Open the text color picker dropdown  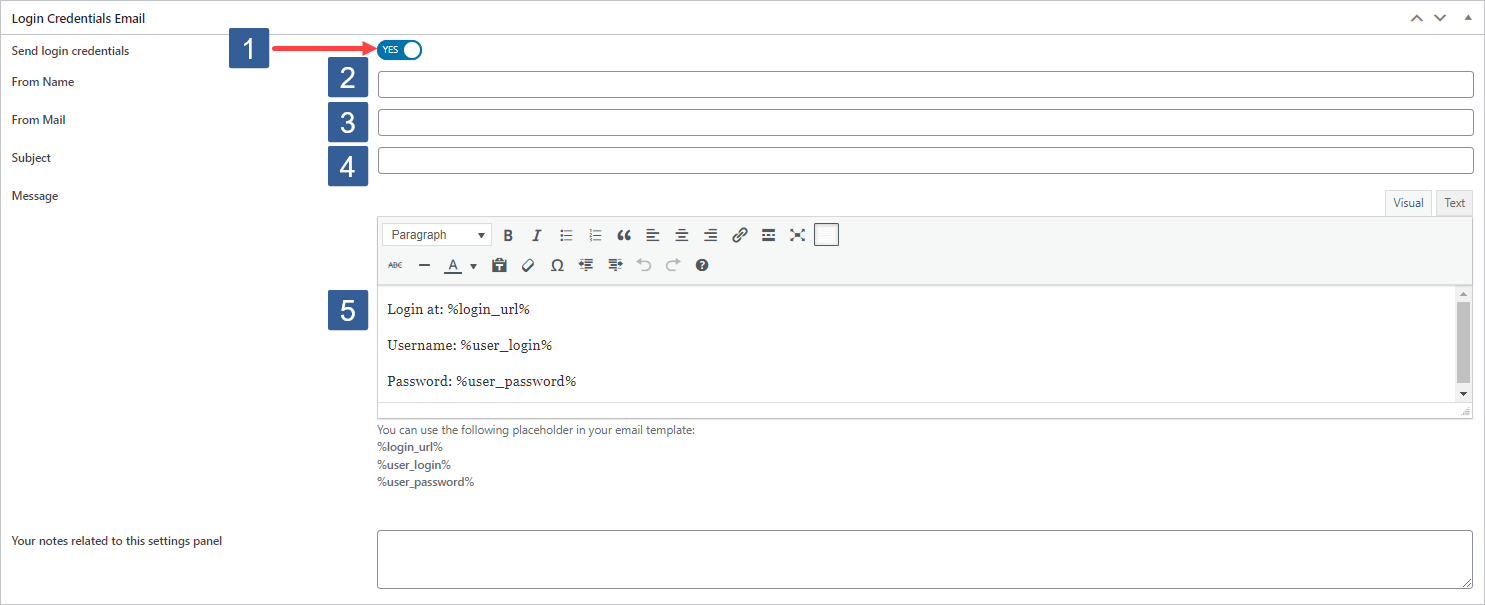472,264
